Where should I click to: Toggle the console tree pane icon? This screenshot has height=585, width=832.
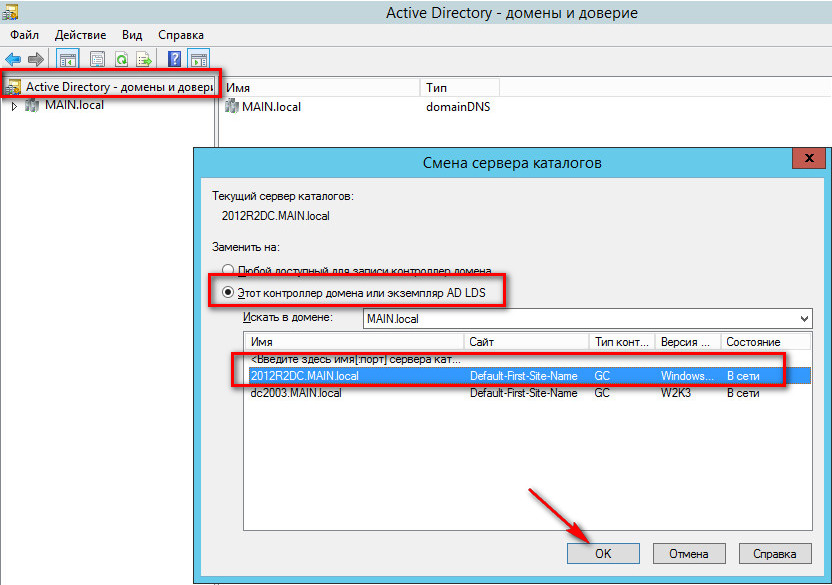pos(67,59)
